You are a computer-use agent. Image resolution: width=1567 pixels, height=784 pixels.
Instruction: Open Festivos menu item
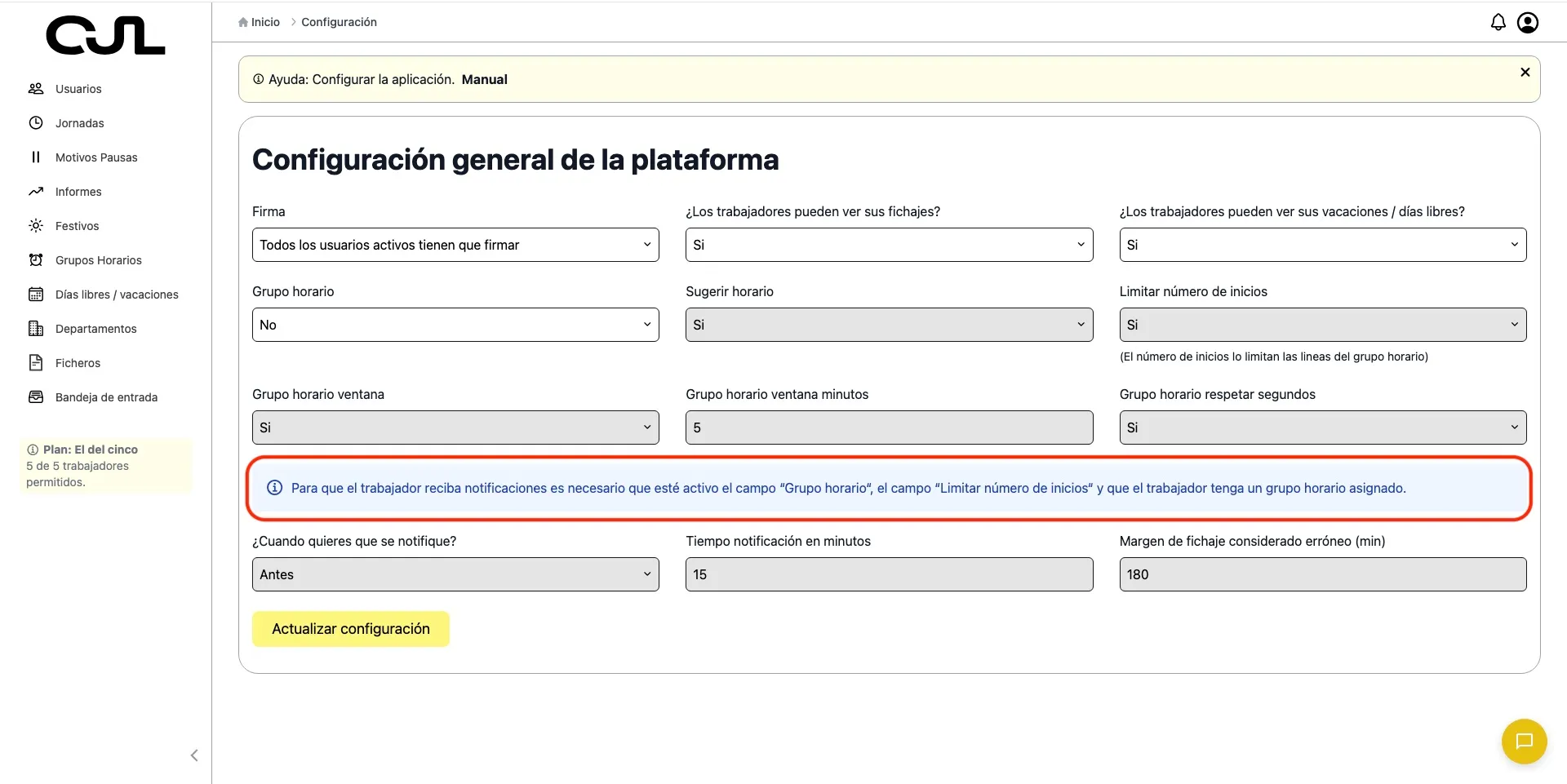click(x=78, y=226)
